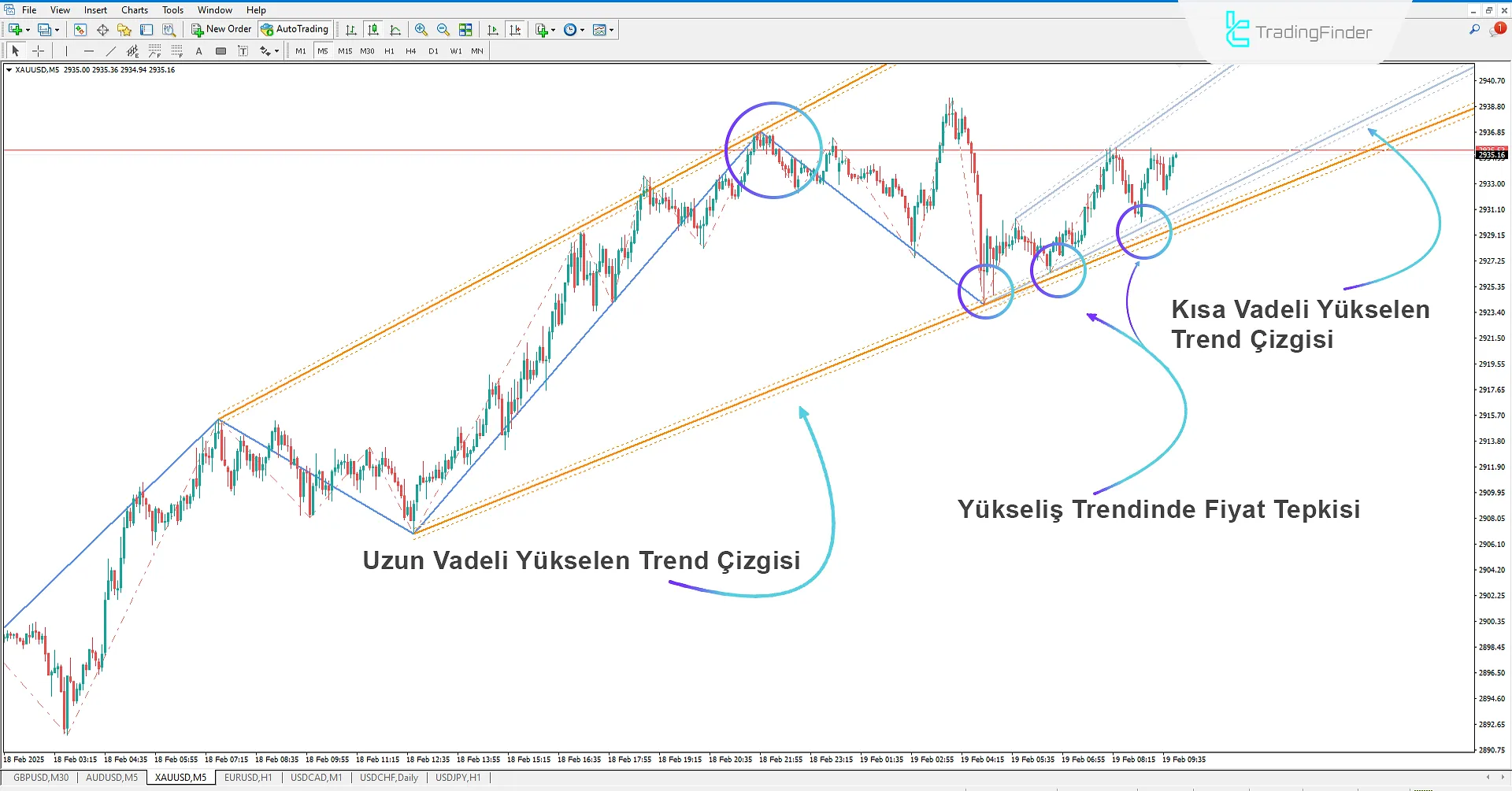
Task: Toggle the Market Watch panel
Action: [x=80, y=29]
